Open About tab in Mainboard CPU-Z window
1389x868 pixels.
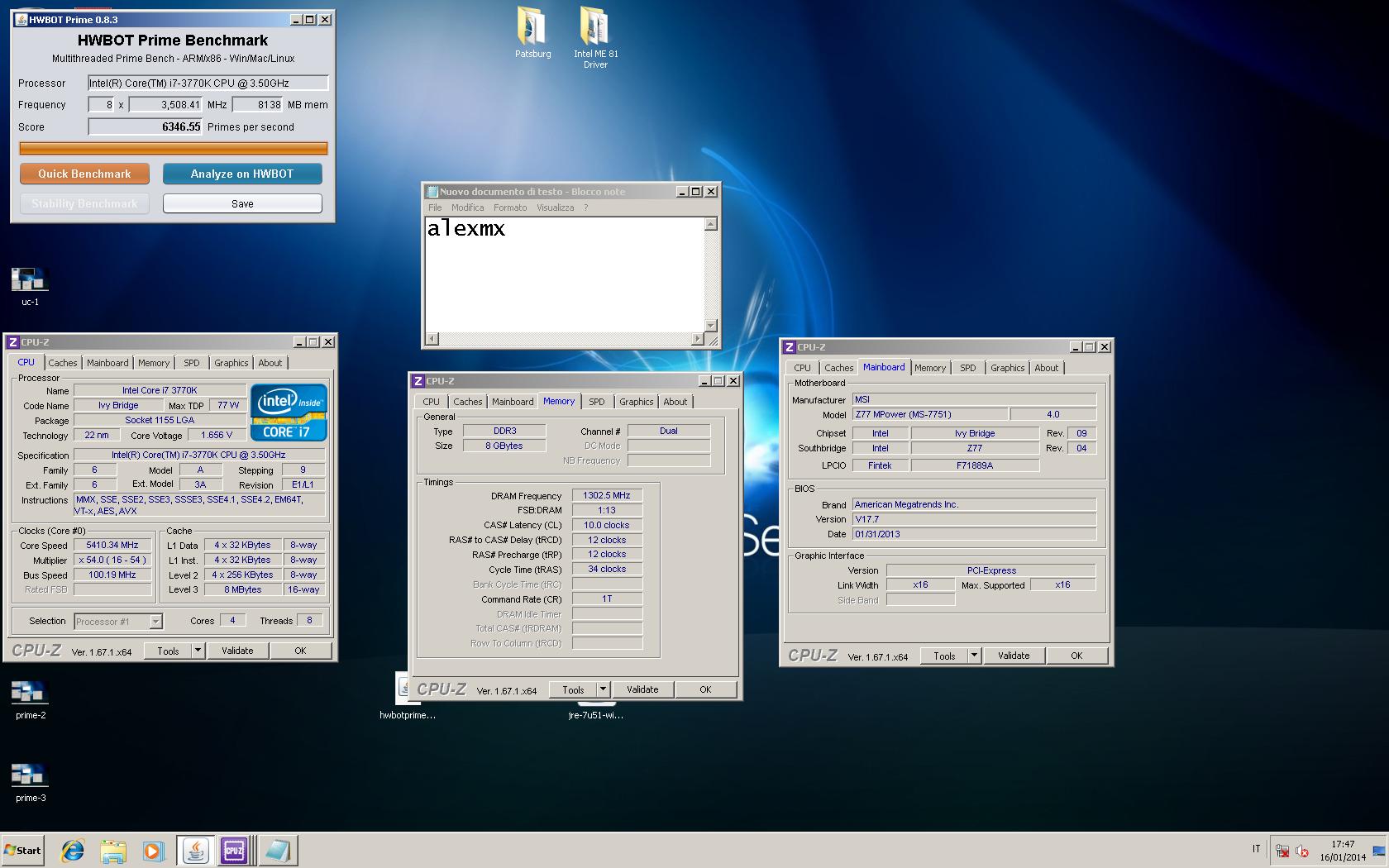(1046, 368)
